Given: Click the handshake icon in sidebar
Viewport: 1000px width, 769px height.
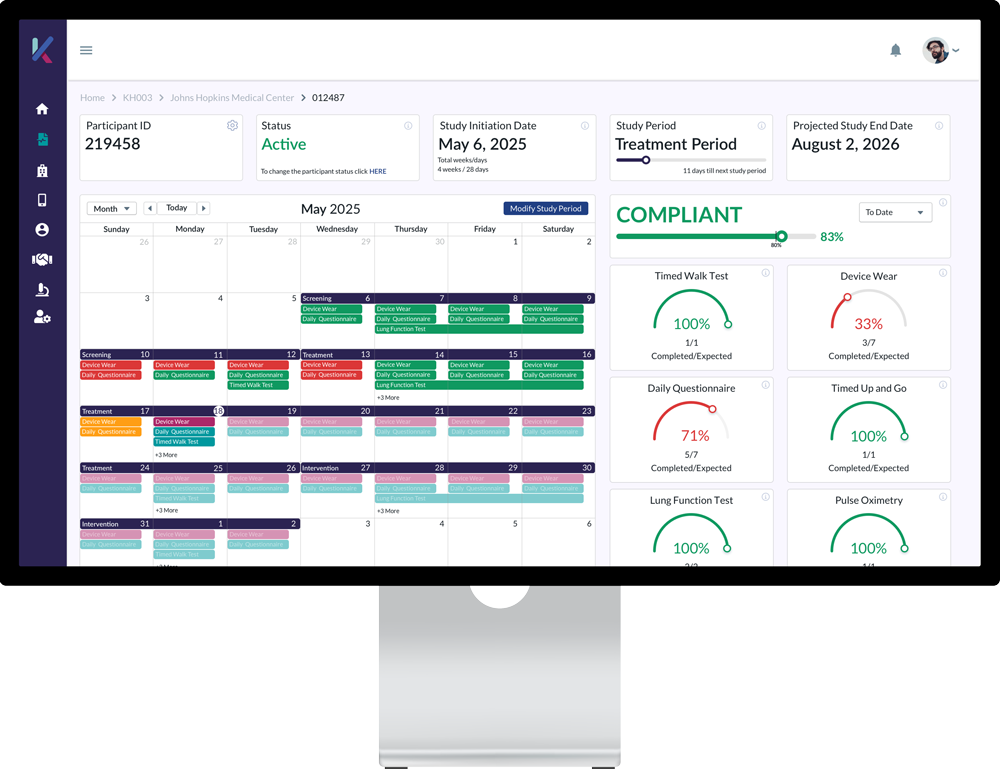Looking at the screenshot, I should pyautogui.click(x=42, y=260).
